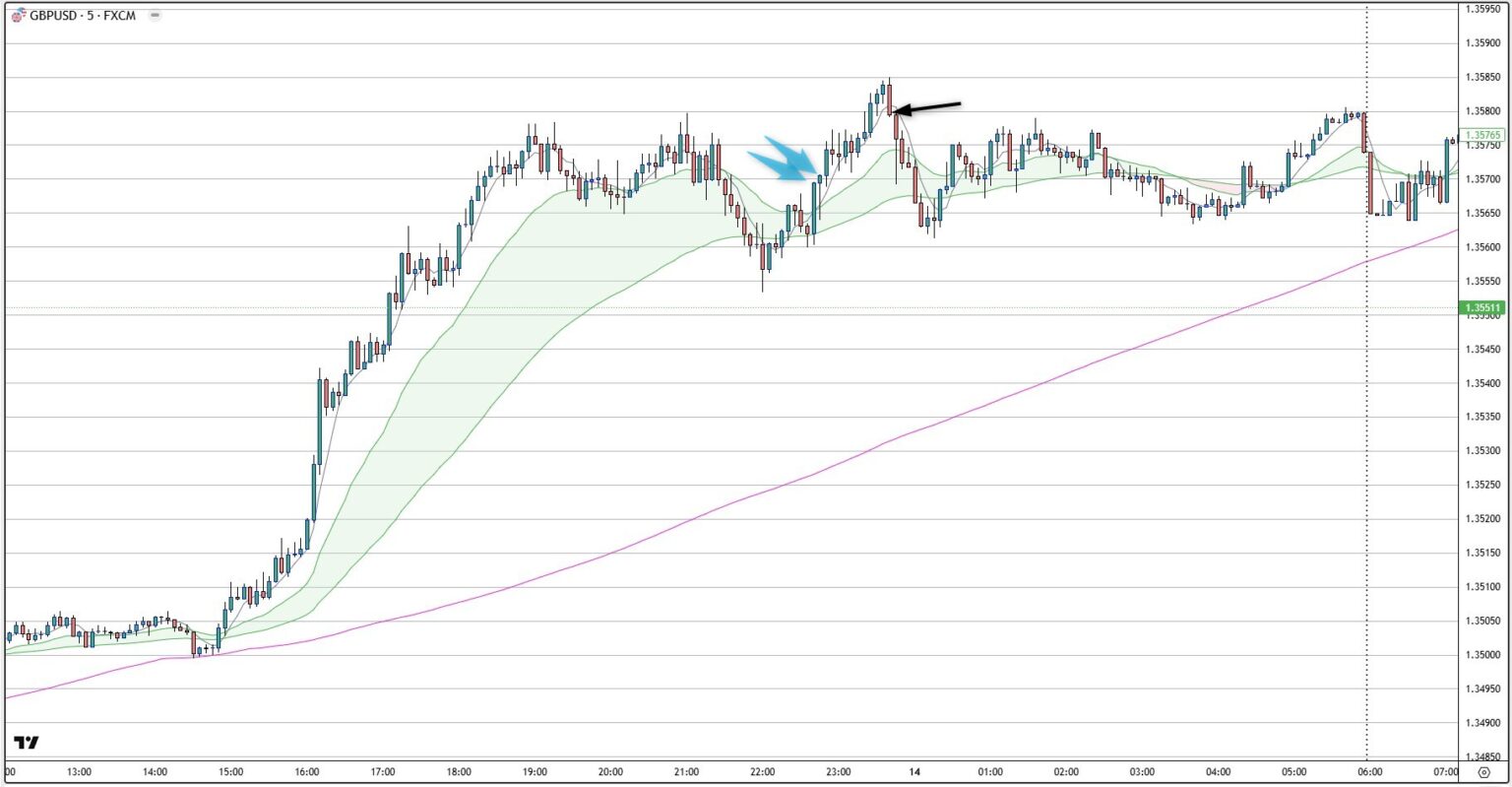Collapse legend with the gray dash button
The image size is (1512, 787).
[155, 16]
